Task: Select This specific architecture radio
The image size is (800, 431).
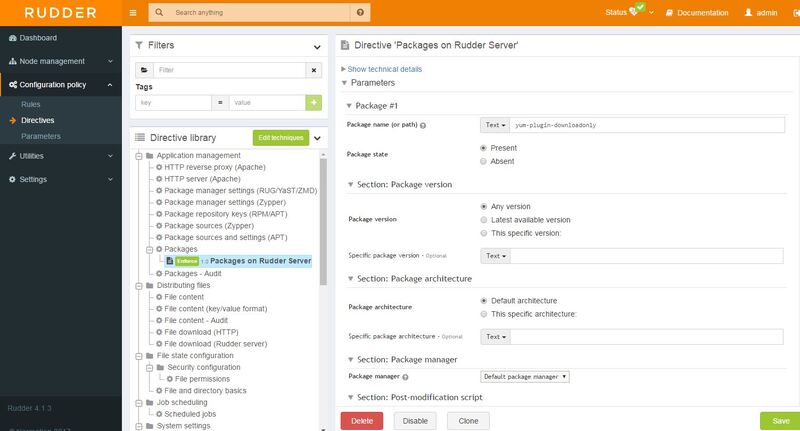Action: 484,314
